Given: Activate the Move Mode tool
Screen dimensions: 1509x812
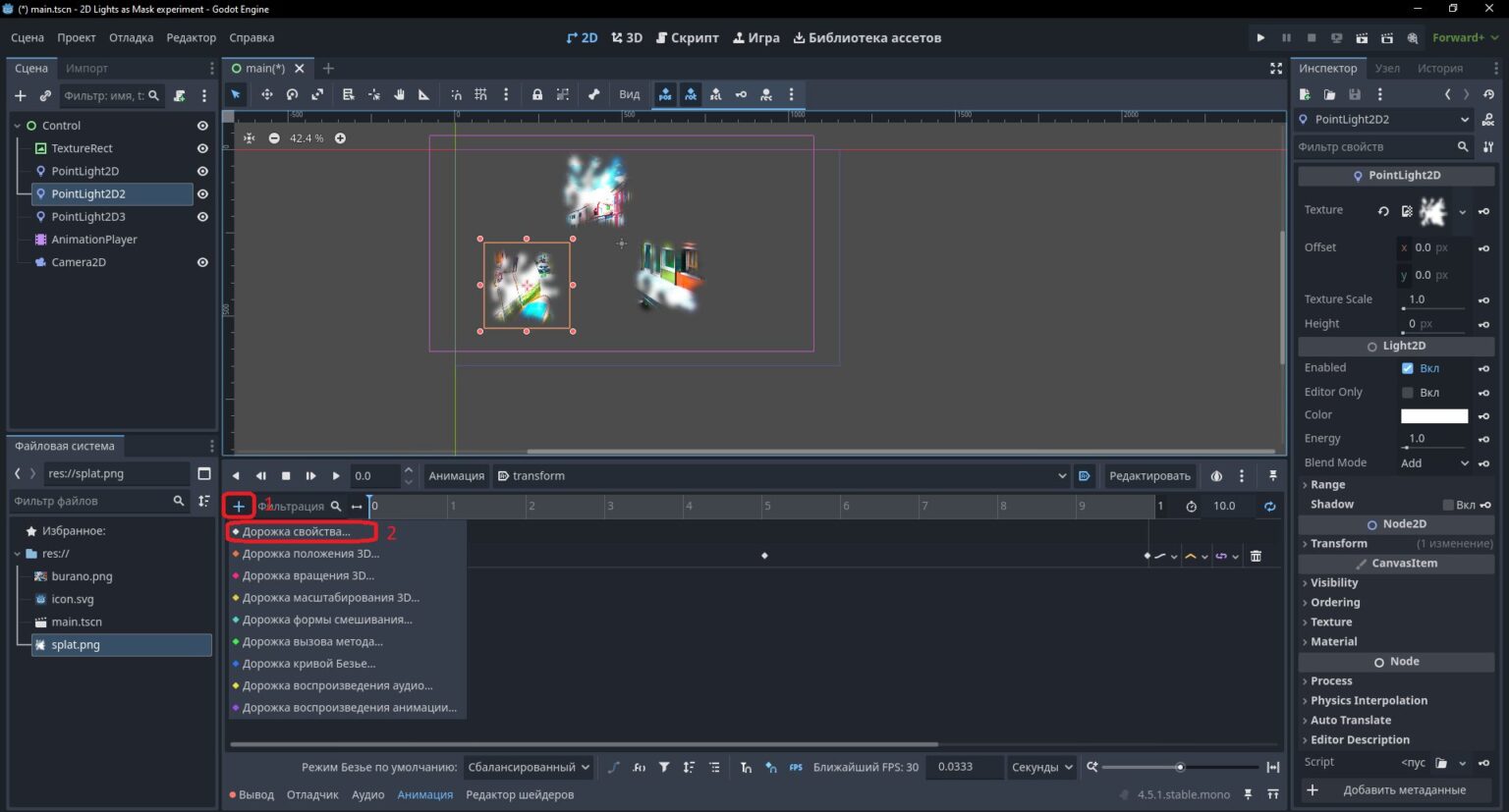Looking at the screenshot, I should [x=266, y=94].
